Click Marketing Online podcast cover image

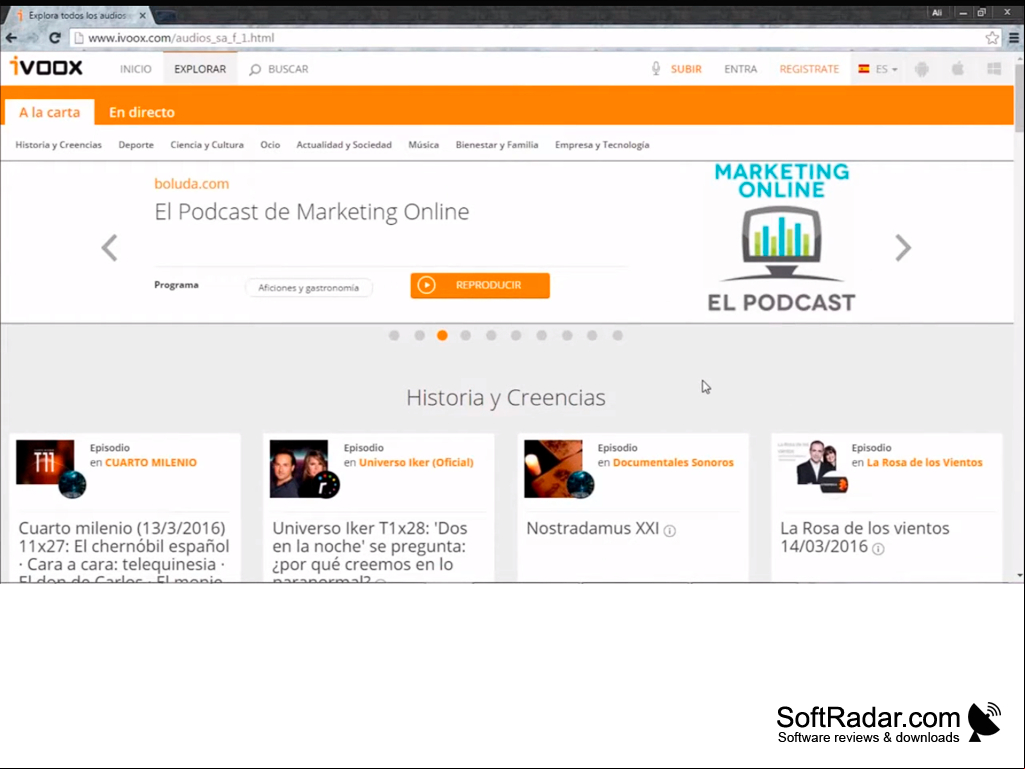click(x=781, y=239)
